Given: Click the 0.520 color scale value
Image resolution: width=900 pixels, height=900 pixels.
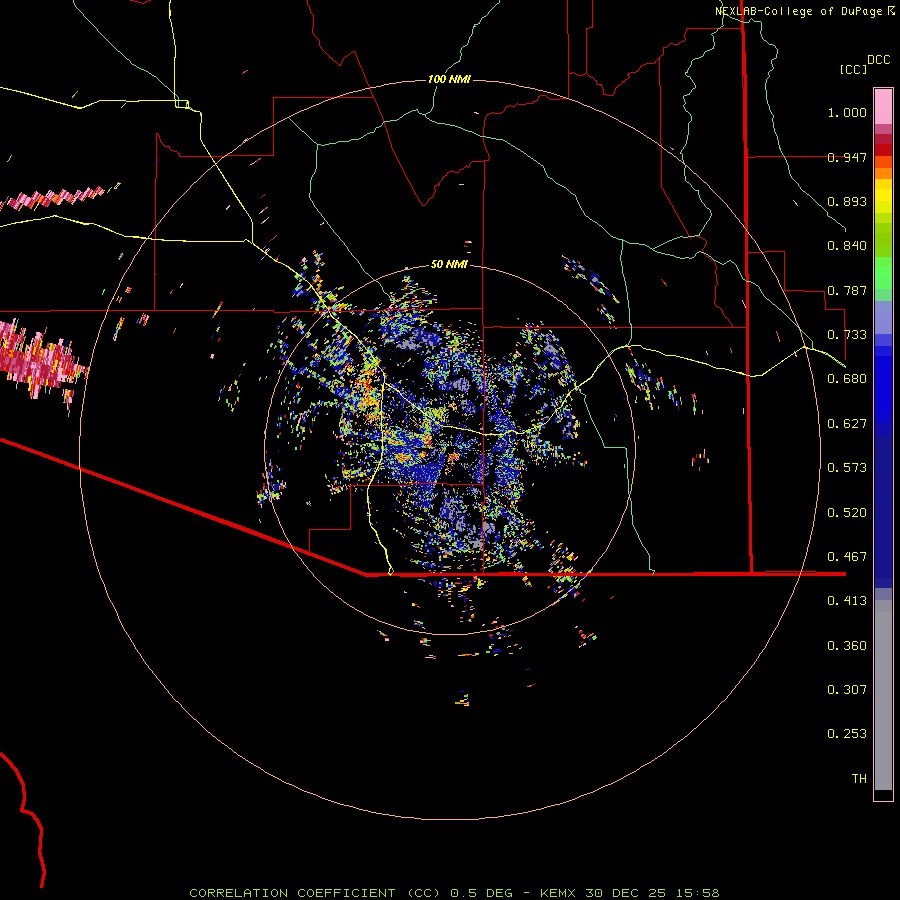Looking at the screenshot, I should coord(847,513).
